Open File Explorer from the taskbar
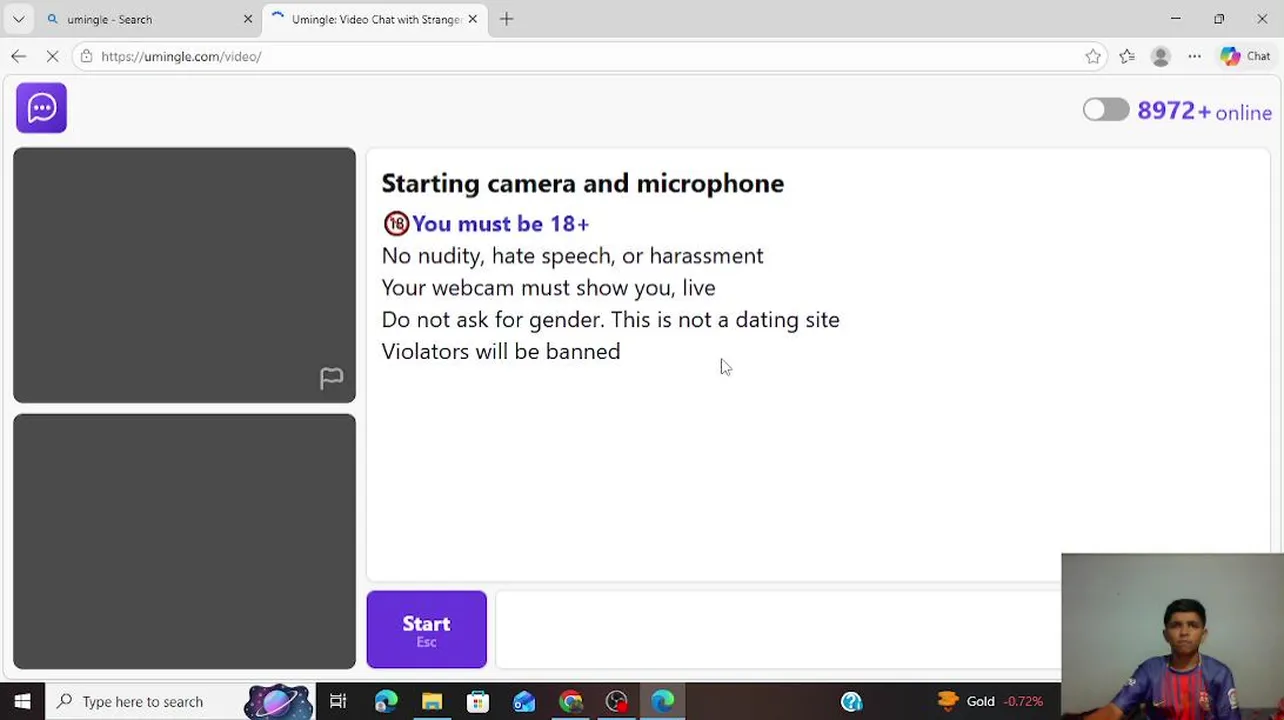This screenshot has width=1284, height=720. (432, 702)
